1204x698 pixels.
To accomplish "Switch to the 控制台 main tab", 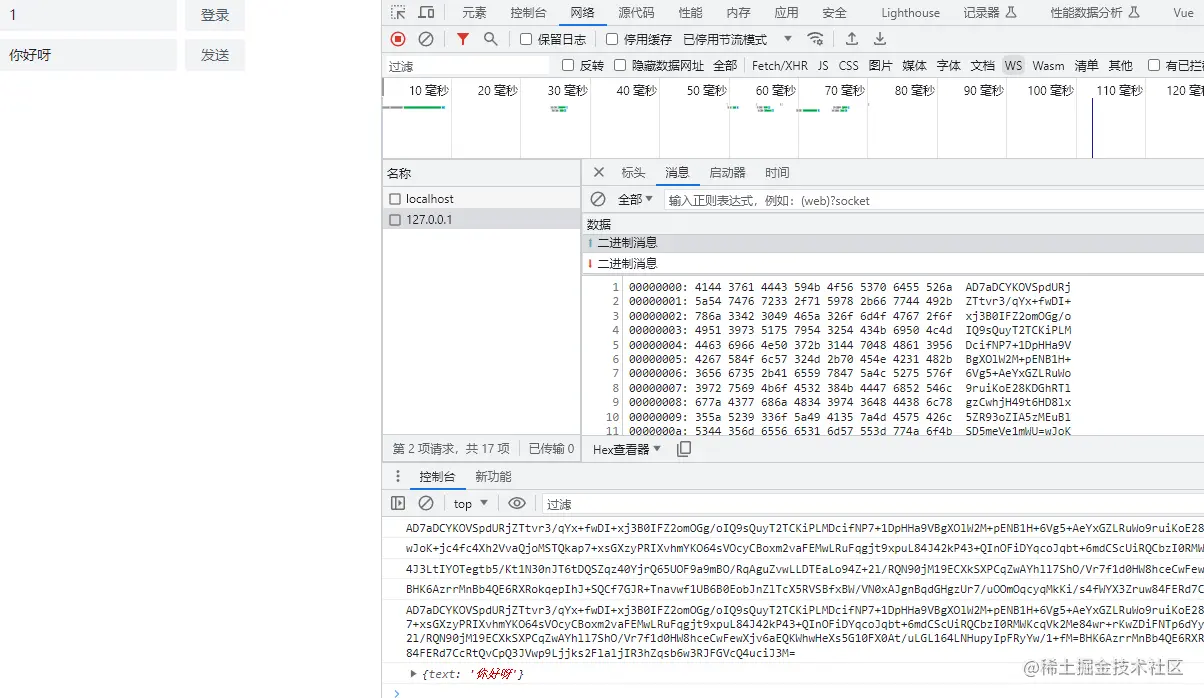I will (x=528, y=13).
